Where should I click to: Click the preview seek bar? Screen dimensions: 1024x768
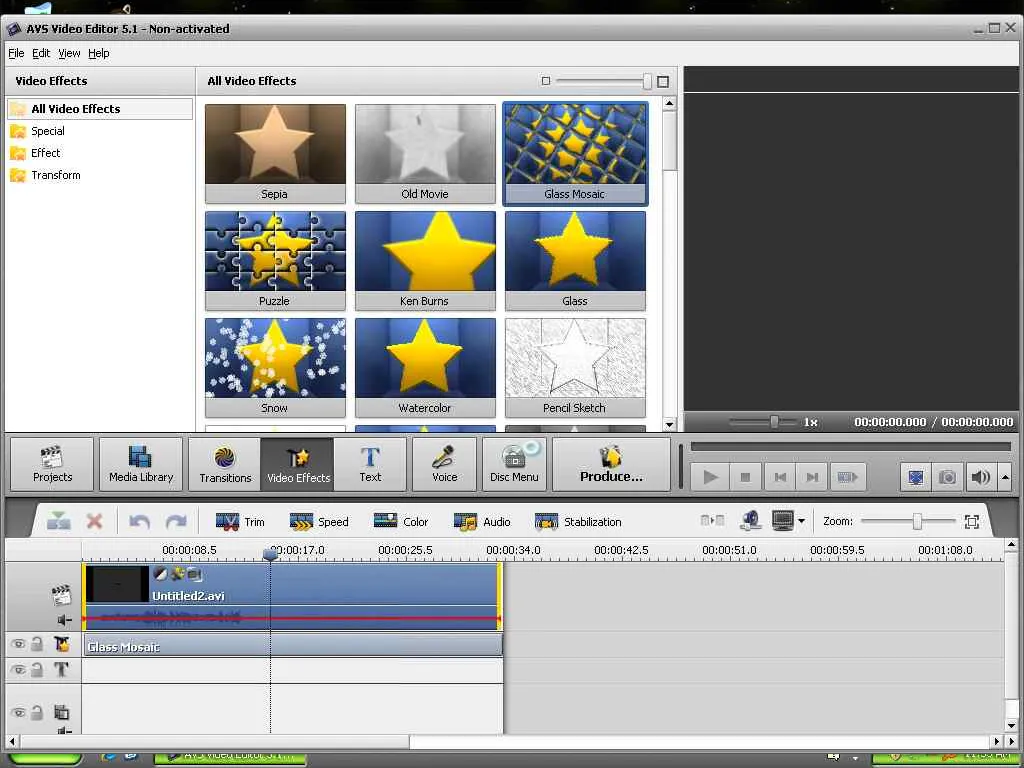pos(850,447)
